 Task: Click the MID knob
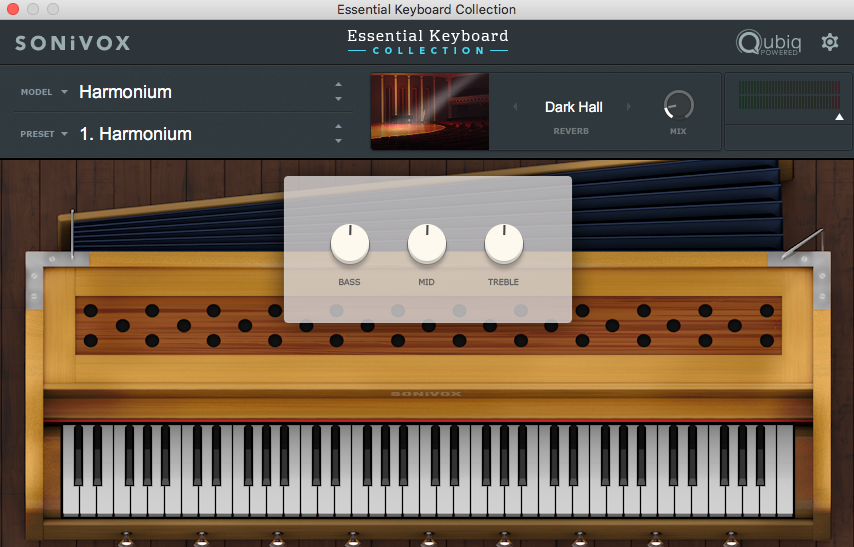[426, 243]
